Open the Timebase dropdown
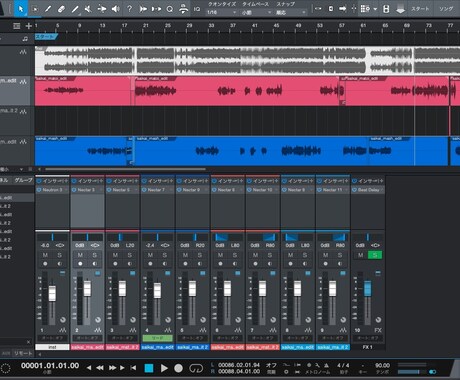The height and width of the screenshot is (380, 460). [x=256, y=12]
